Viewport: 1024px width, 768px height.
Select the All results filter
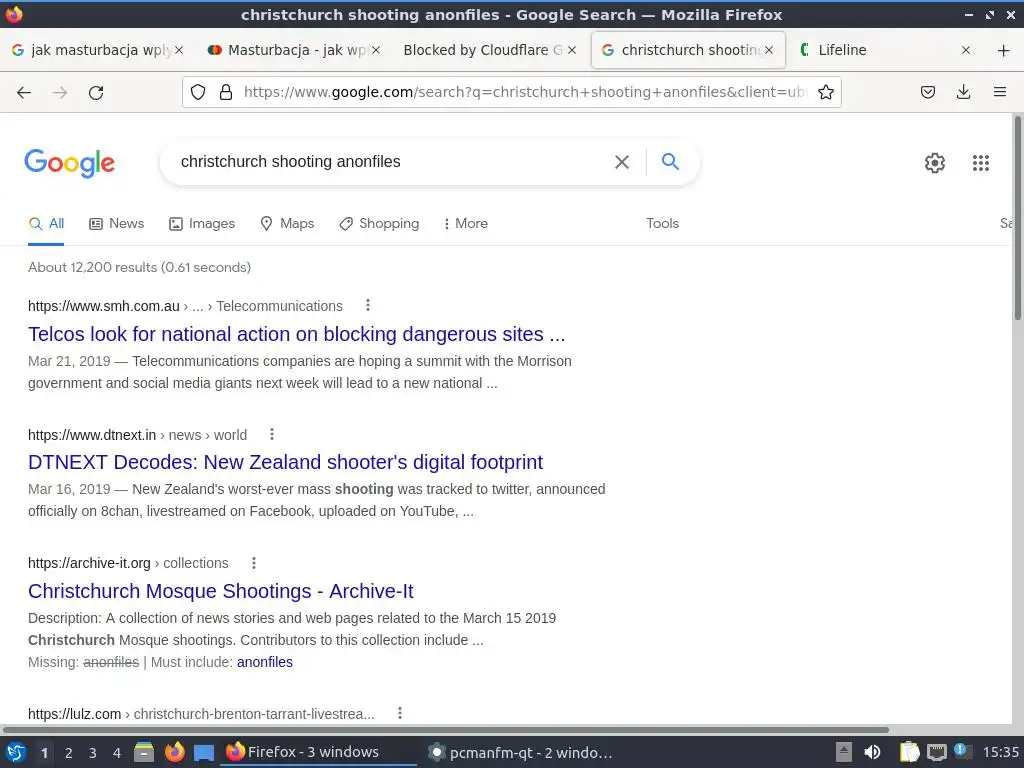(x=46, y=223)
